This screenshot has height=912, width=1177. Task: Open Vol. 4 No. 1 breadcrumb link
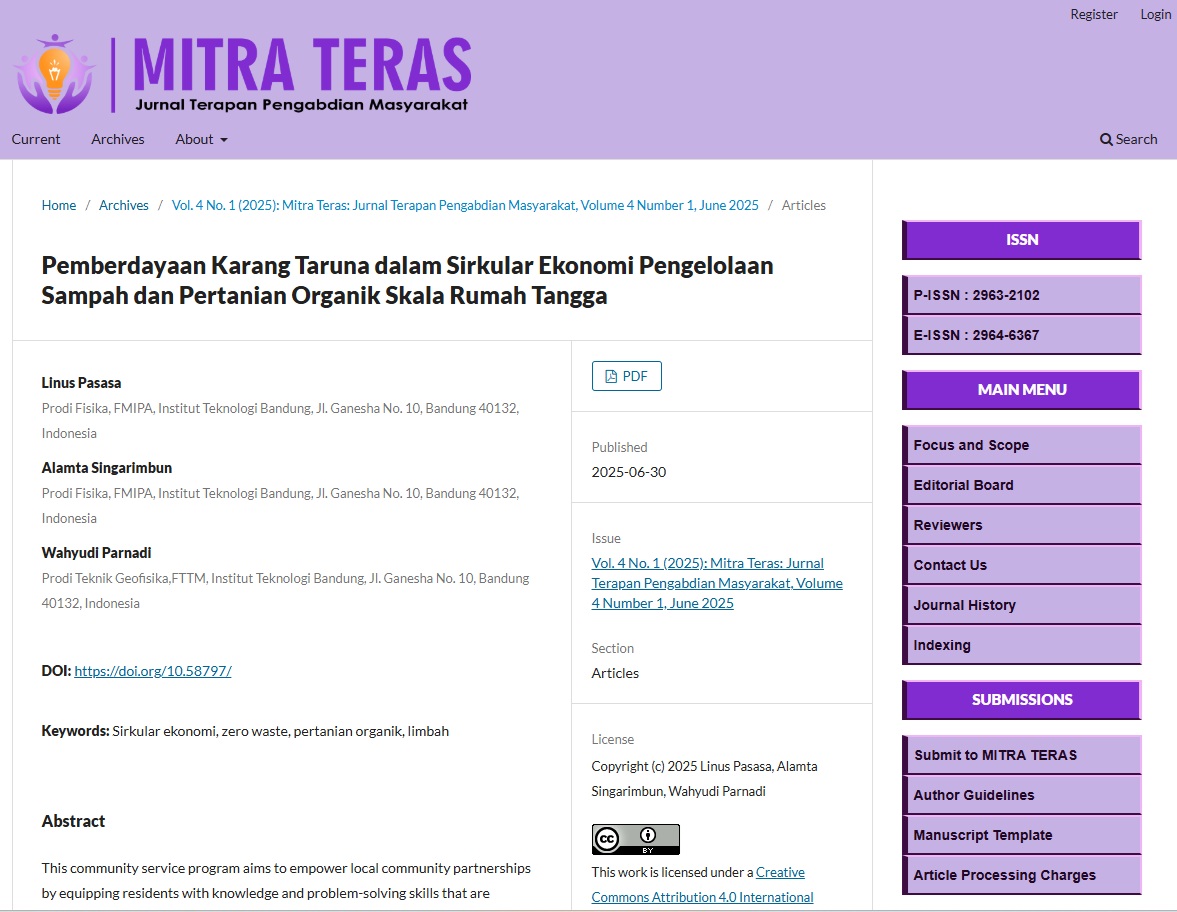pos(465,205)
